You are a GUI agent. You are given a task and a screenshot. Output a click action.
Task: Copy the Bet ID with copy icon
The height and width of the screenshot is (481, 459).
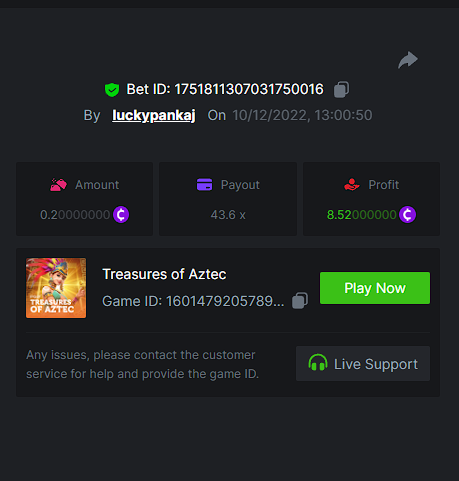tap(342, 89)
